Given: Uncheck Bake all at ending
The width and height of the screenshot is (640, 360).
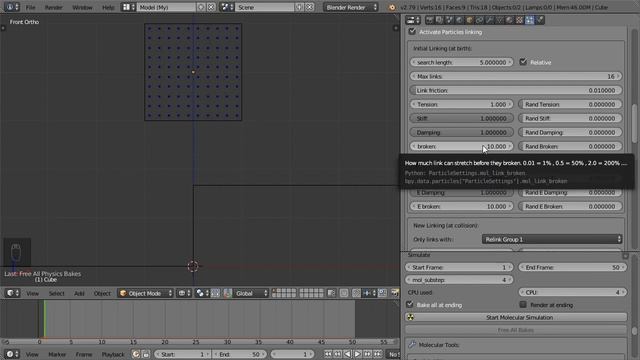Looking at the screenshot, I should (410, 304).
